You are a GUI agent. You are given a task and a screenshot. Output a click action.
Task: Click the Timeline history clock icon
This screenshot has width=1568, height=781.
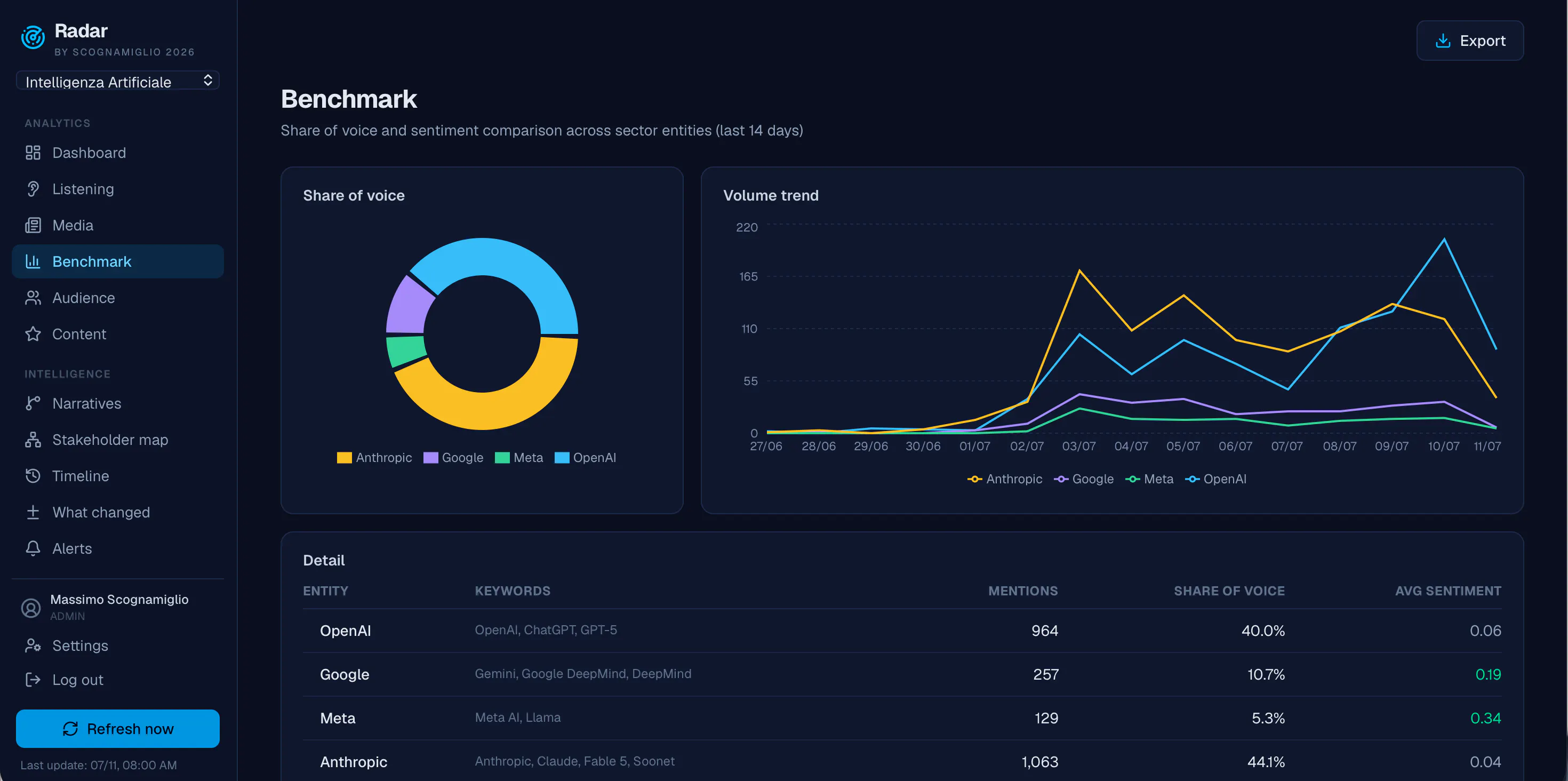33,476
